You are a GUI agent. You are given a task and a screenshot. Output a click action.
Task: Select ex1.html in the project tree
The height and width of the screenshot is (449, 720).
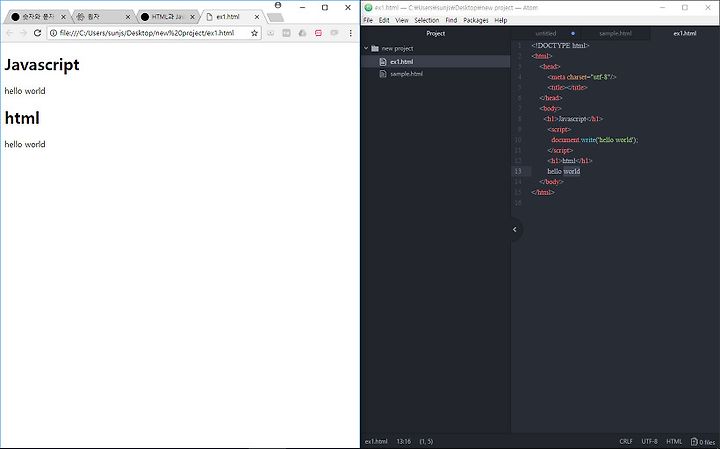(x=436, y=62)
